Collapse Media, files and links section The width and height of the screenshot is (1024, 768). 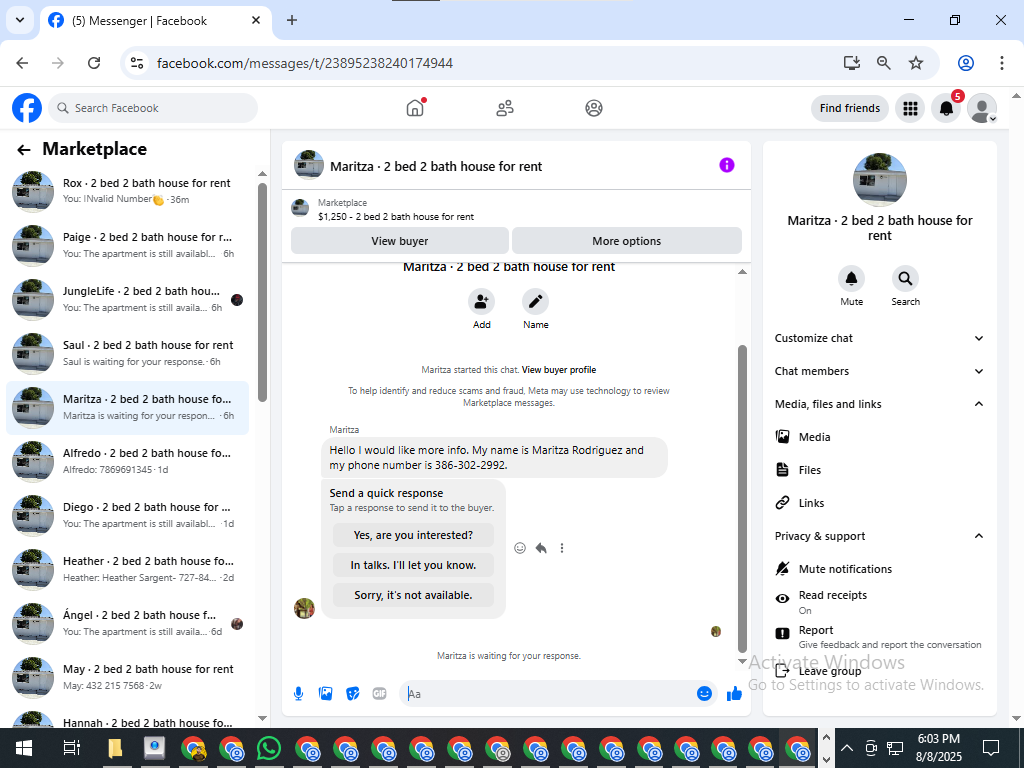point(879,404)
